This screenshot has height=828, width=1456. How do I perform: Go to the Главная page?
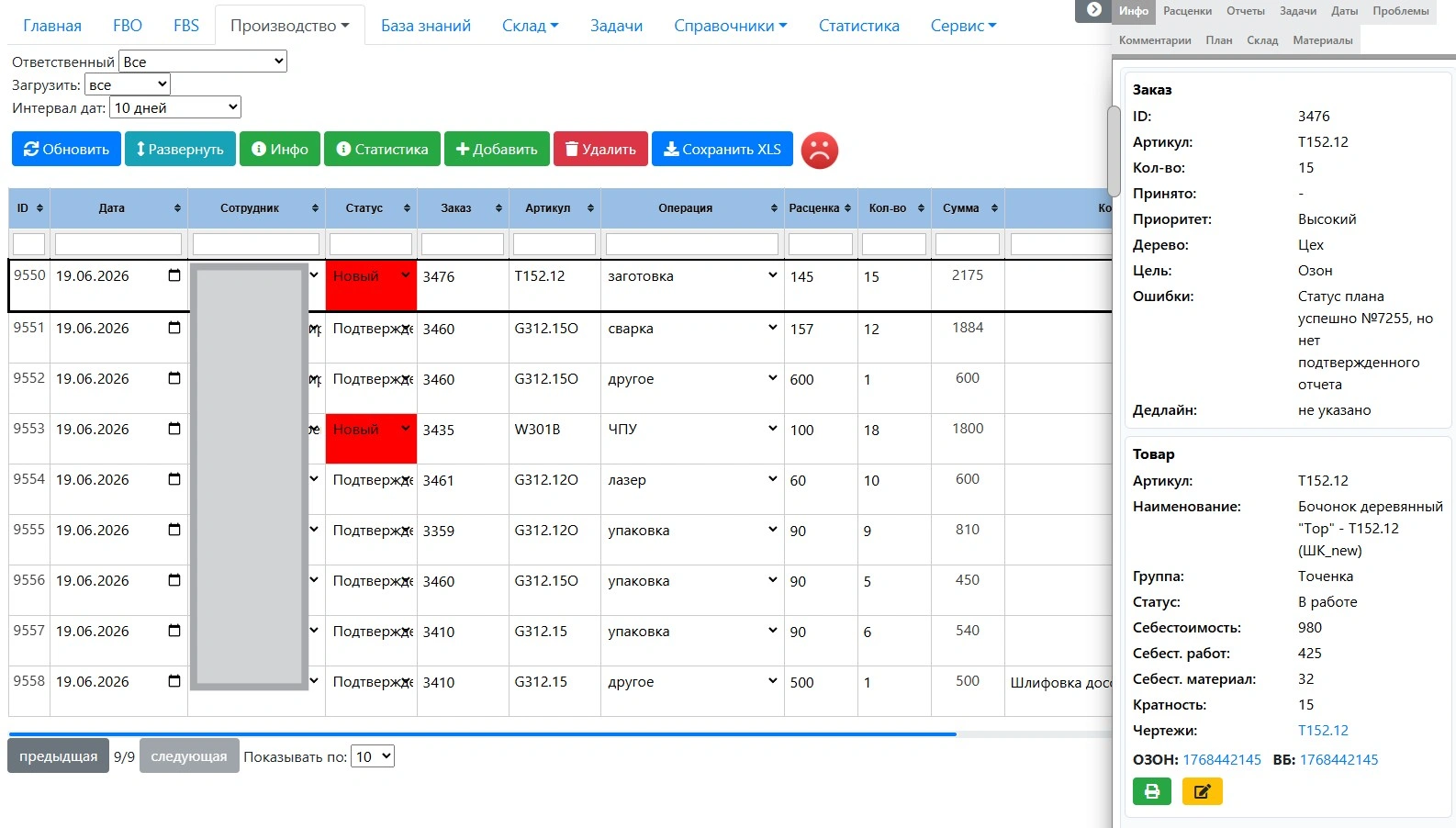pyautogui.click(x=52, y=26)
